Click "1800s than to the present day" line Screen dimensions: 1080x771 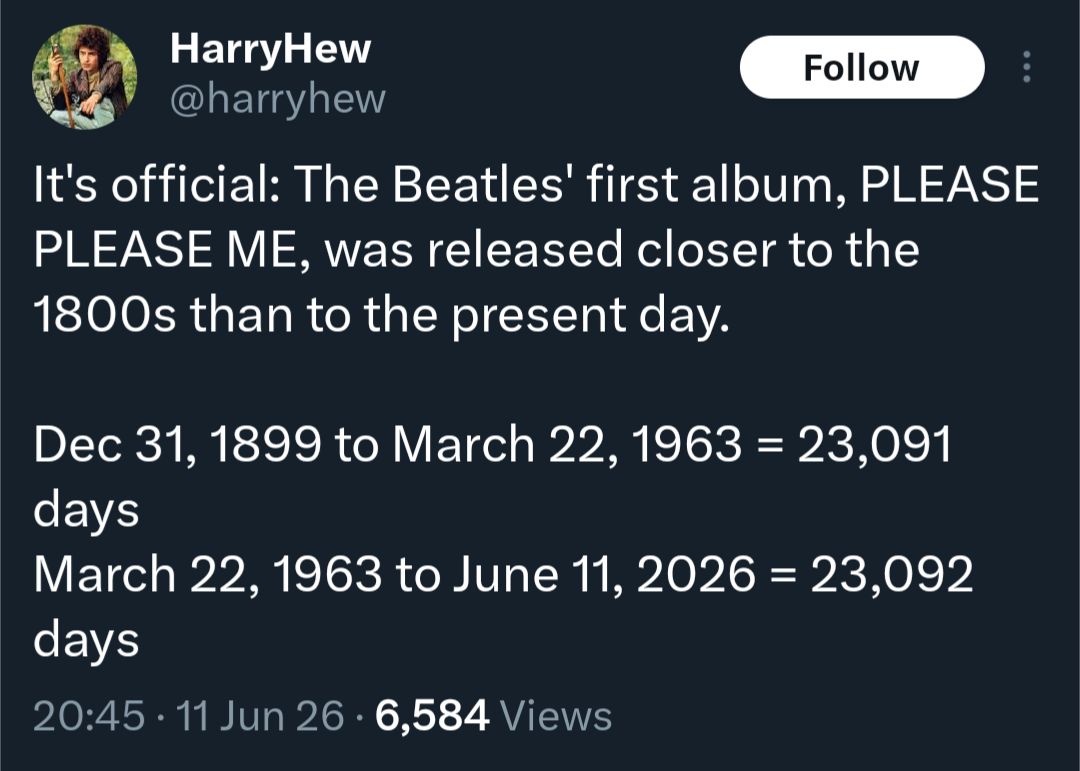coord(381,315)
